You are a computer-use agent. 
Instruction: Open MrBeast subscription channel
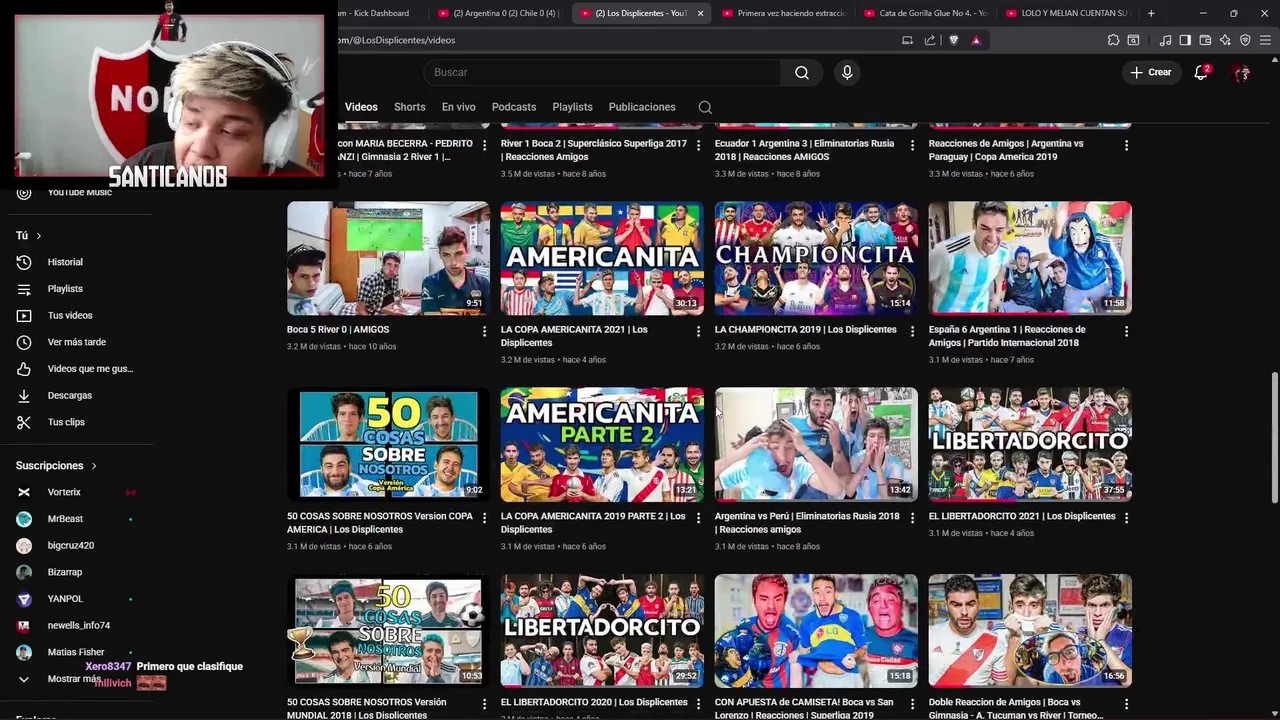[66, 519]
